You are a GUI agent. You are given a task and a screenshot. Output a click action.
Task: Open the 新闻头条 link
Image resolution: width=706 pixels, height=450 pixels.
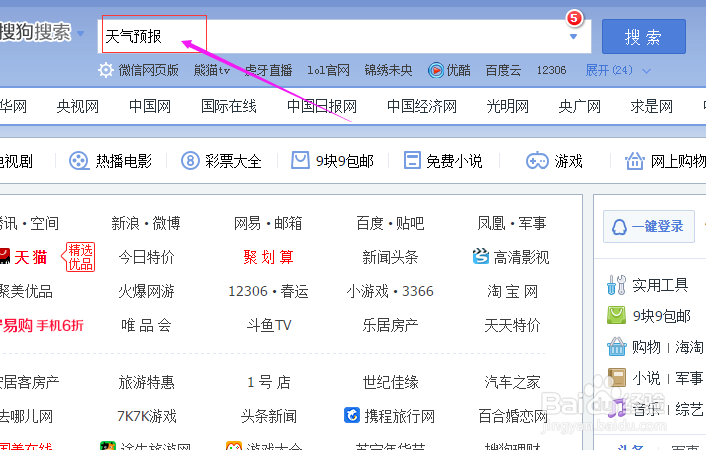pos(390,257)
